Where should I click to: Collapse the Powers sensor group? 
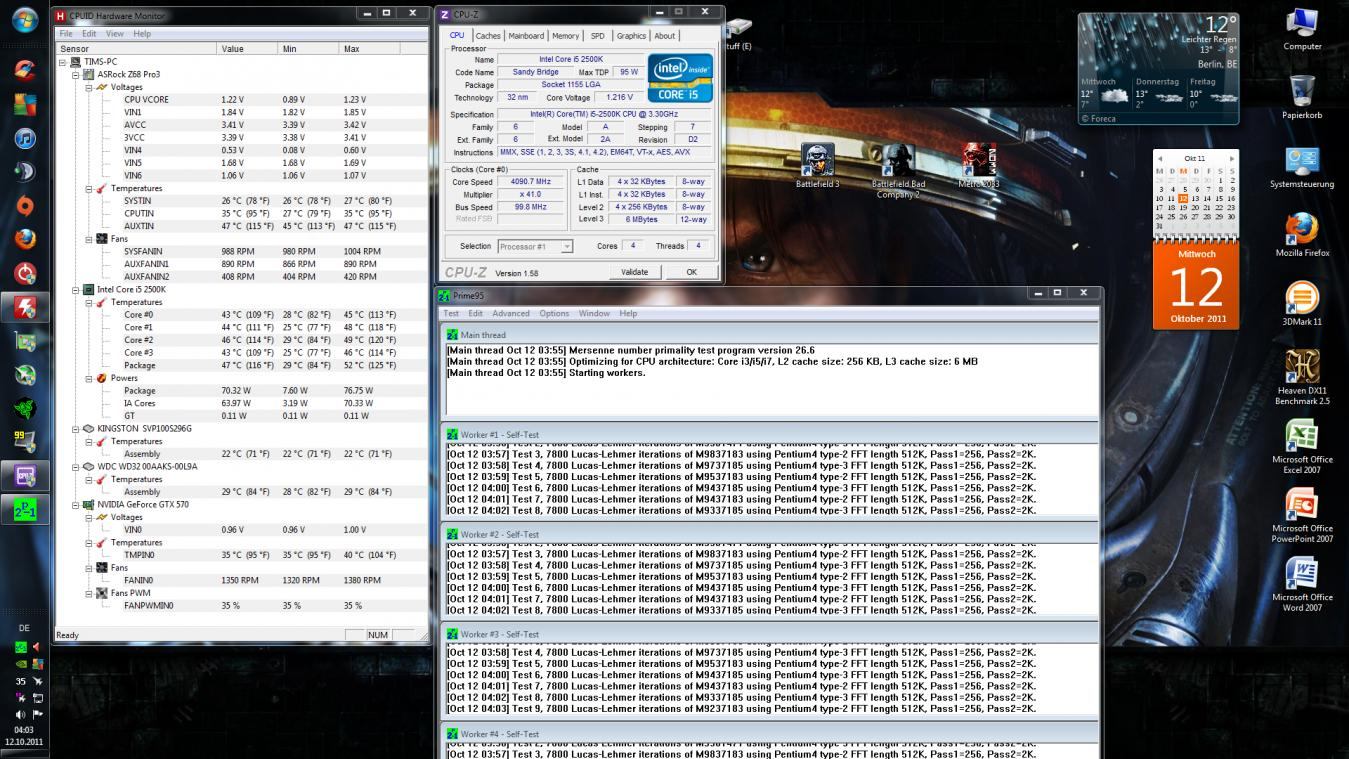(88, 378)
